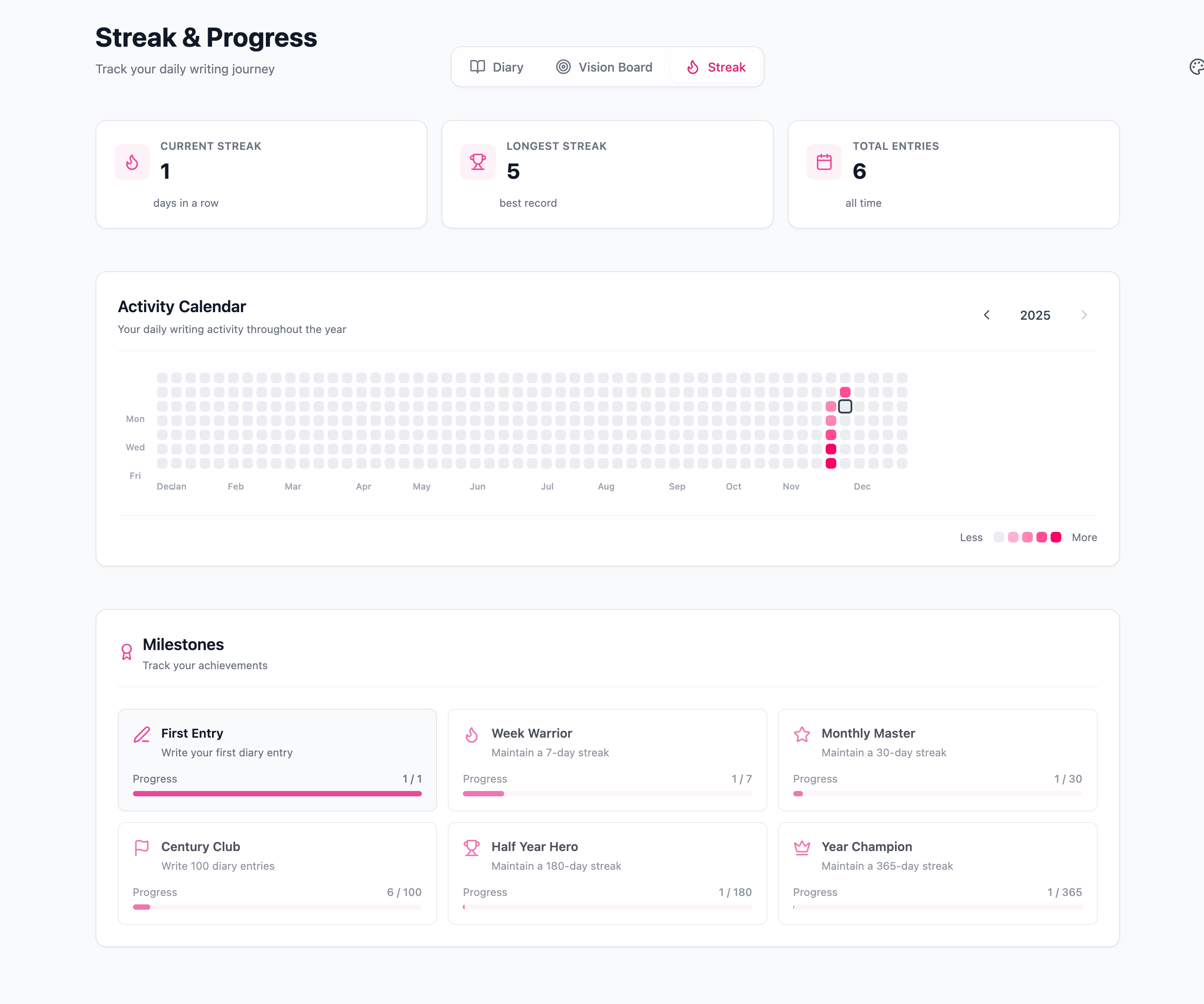Image resolution: width=1204 pixels, height=1004 pixels.
Task: Click the flag icon on Century Club milestone
Action: coord(142,847)
